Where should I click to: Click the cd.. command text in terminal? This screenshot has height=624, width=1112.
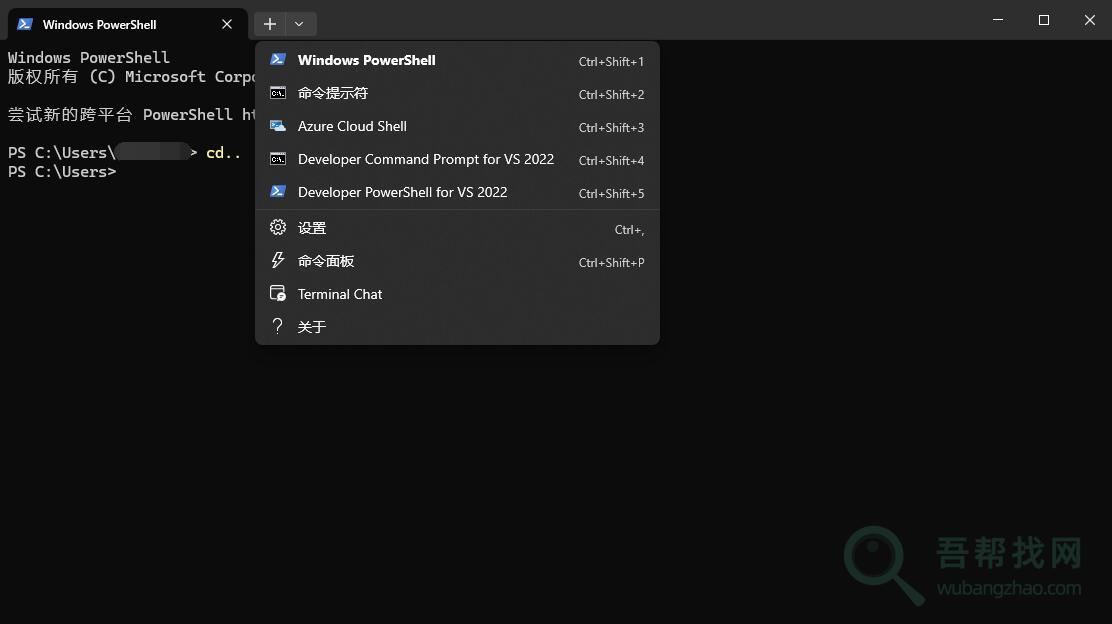(x=223, y=152)
